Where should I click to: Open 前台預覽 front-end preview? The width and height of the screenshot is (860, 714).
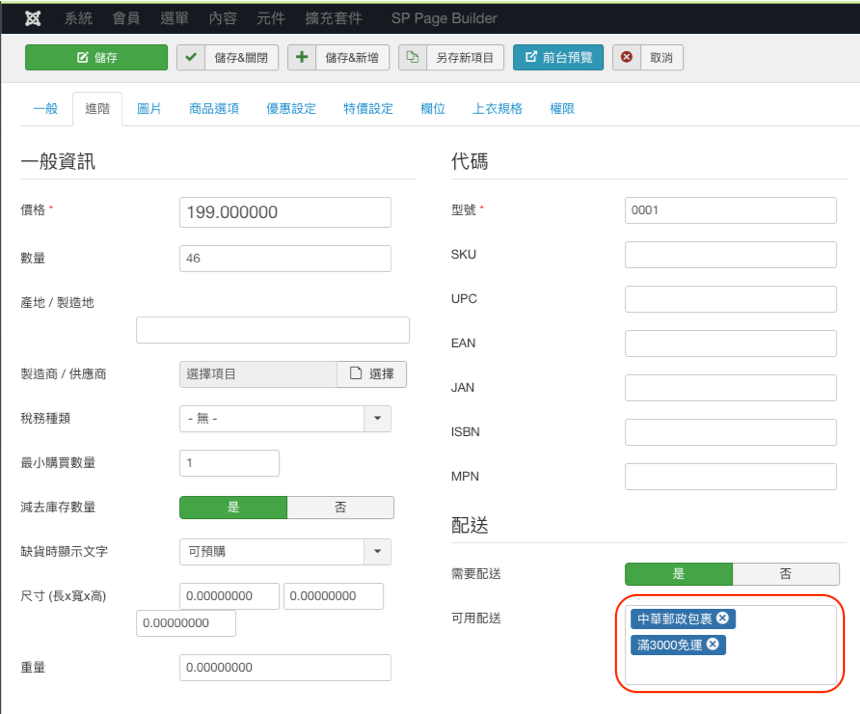pos(558,58)
